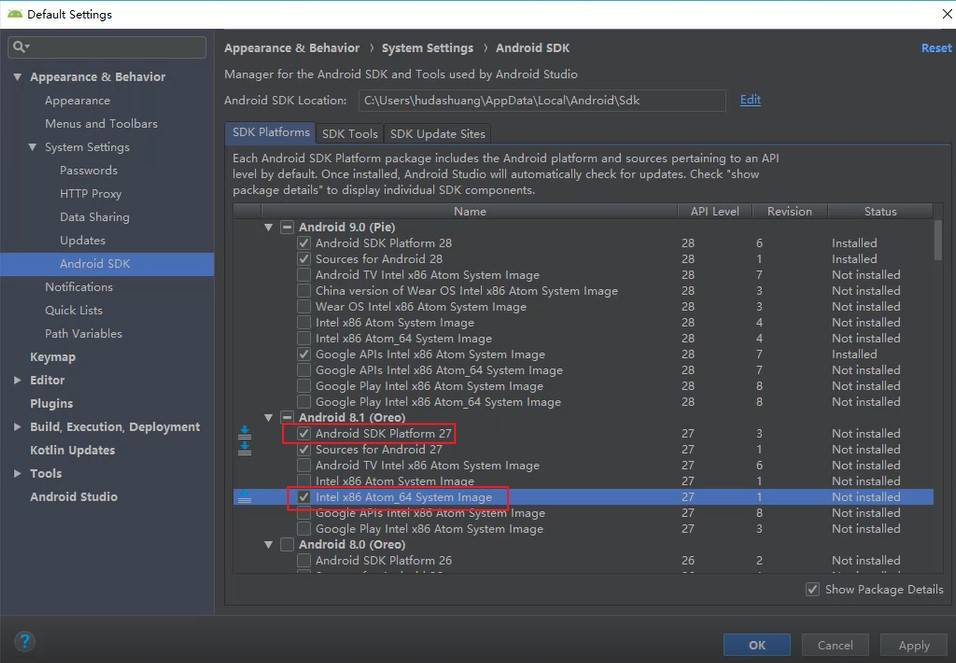Open Android Studio settings entry
The height and width of the screenshot is (663, 956).
(74, 496)
